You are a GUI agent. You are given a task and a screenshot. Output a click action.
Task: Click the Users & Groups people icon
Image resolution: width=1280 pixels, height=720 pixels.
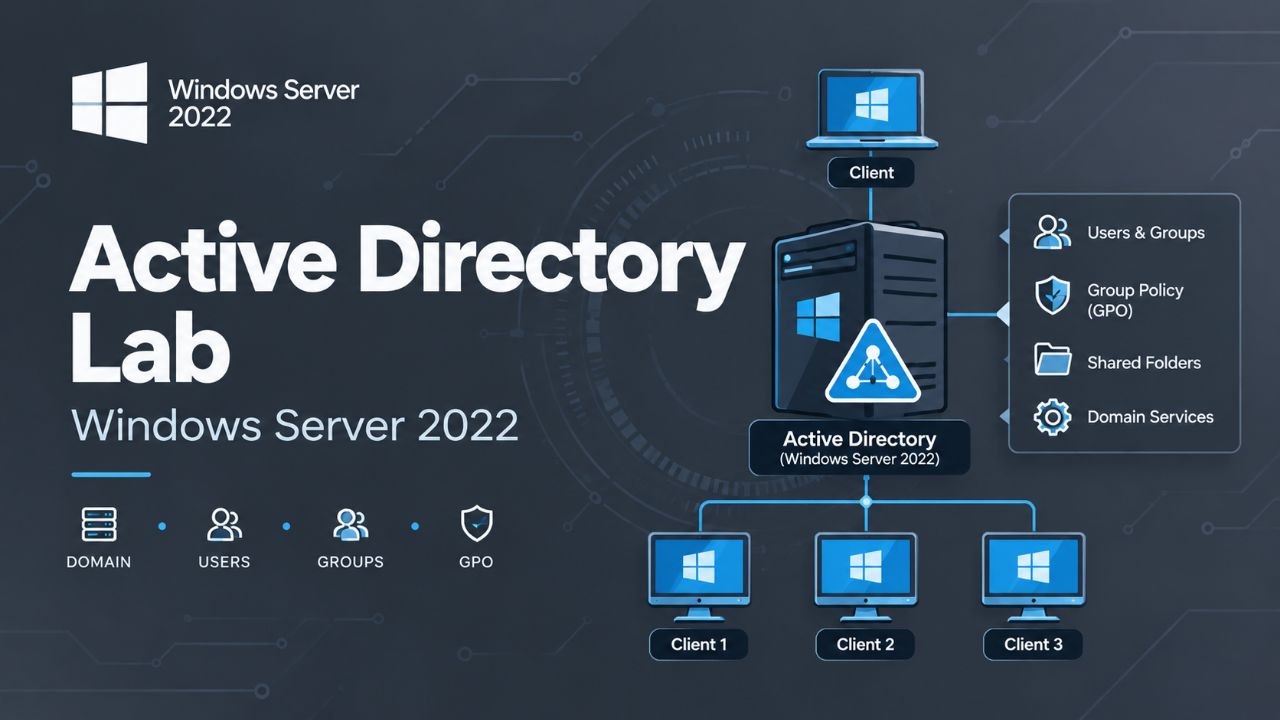point(1052,232)
